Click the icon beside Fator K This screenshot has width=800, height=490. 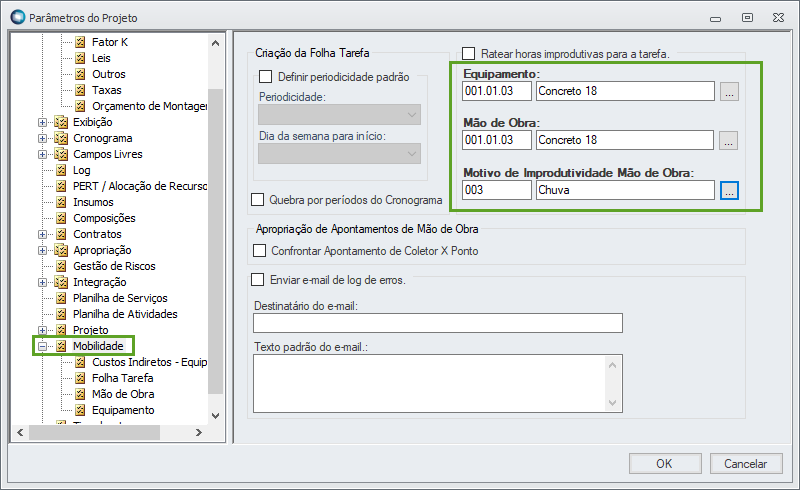(81, 42)
